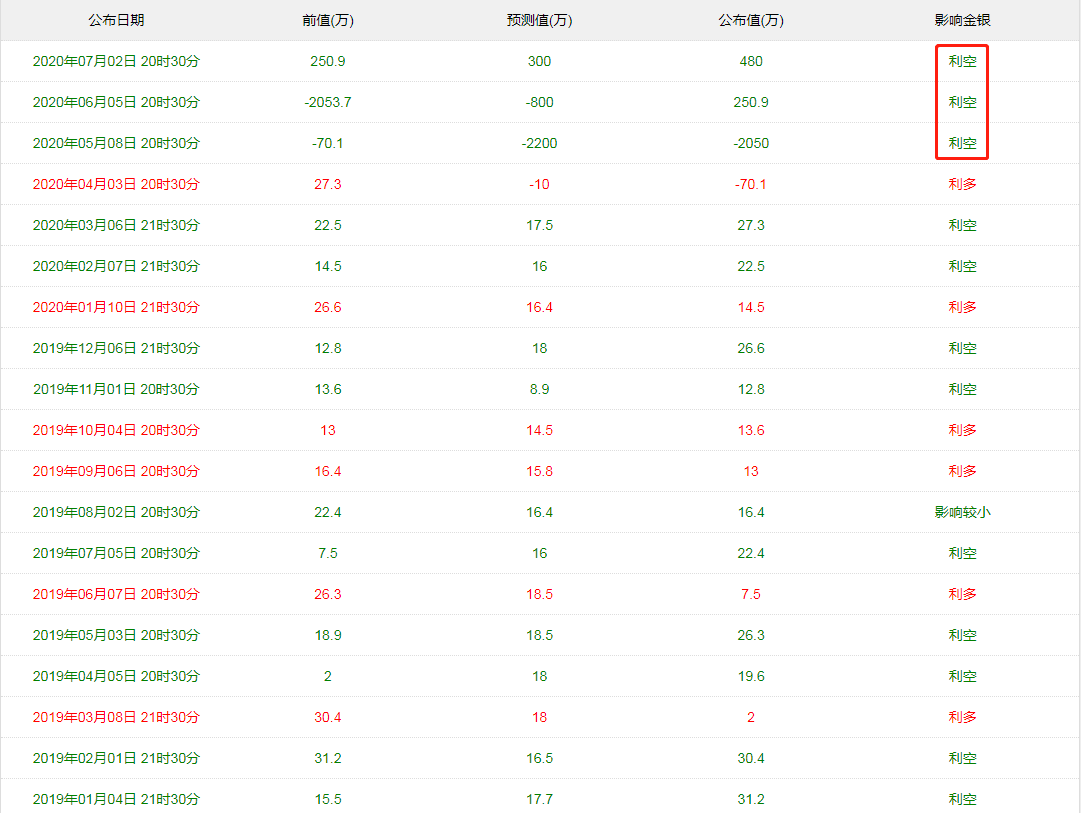The width and height of the screenshot is (1081, 813).
Task: Select date 2019年10月04日 20时30分
Action: coord(116,430)
